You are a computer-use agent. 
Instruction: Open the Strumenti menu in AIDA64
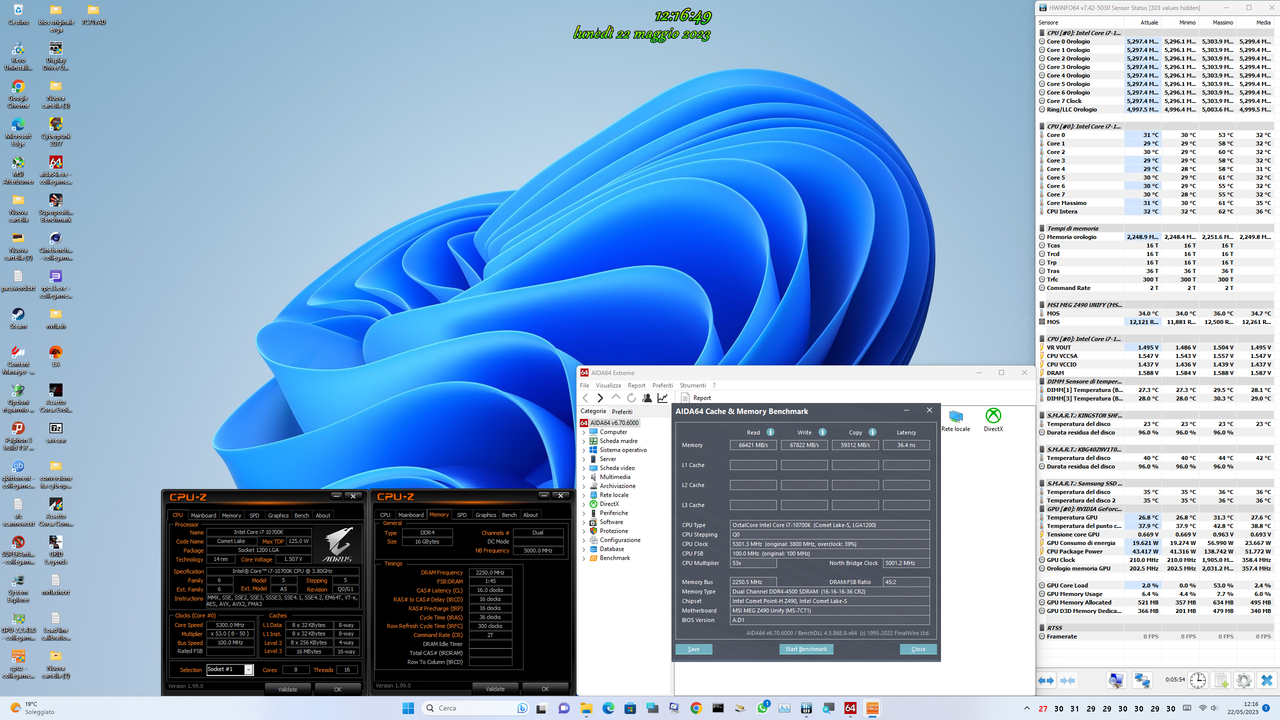692,385
